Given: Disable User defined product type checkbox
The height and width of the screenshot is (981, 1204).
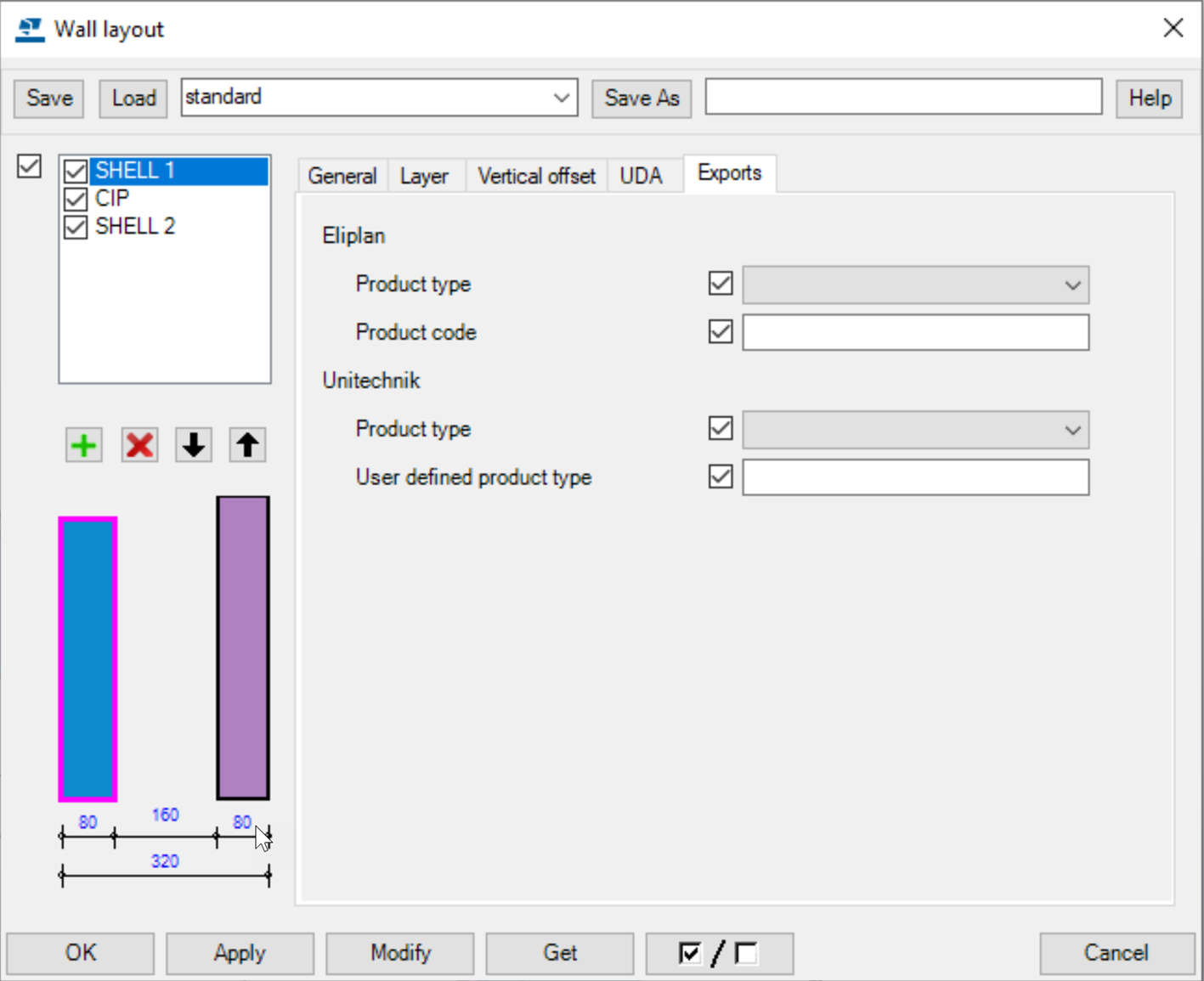Looking at the screenshot, I should [721, 476].
